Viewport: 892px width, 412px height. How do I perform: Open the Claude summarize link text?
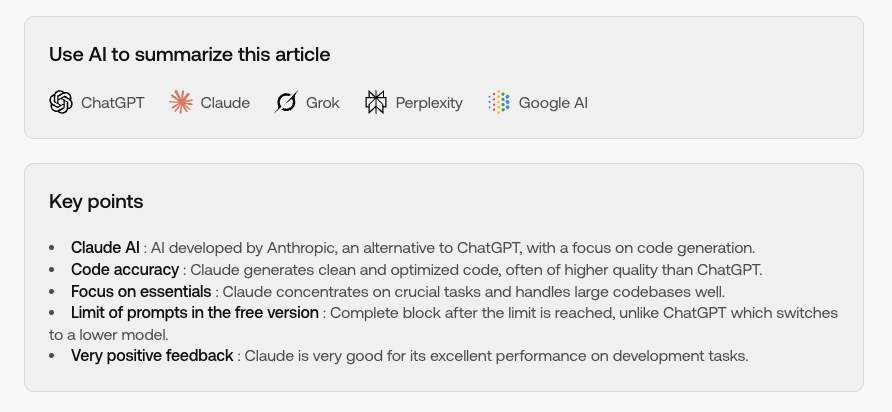[225, 103]
